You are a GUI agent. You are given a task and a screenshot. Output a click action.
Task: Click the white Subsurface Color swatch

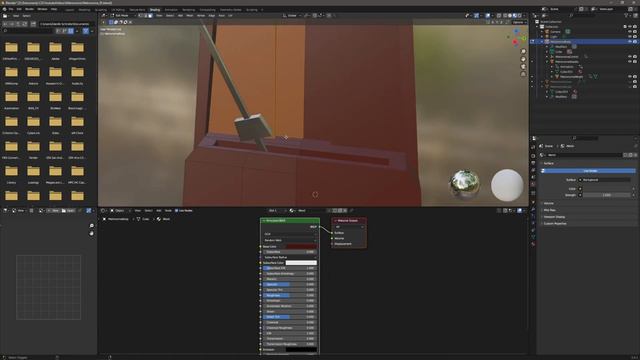(301, 263)
